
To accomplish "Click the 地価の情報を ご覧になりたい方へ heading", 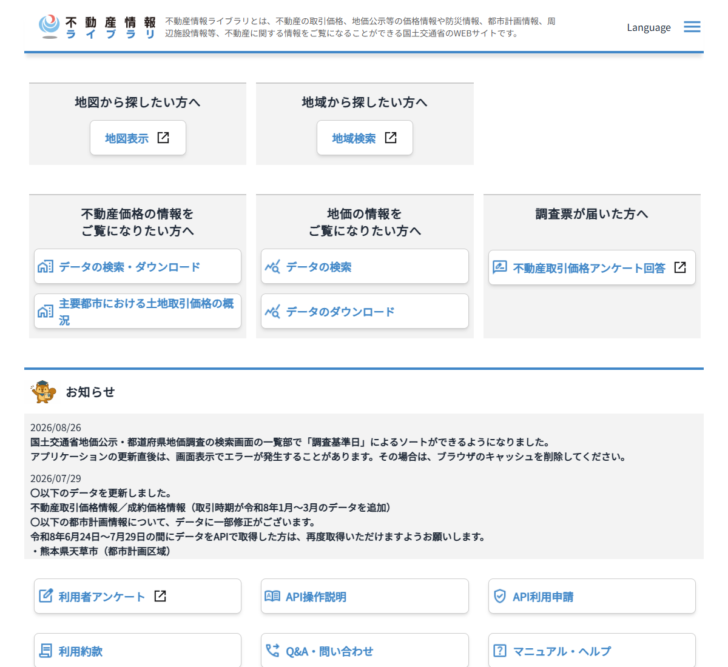I will pos(364,222).
